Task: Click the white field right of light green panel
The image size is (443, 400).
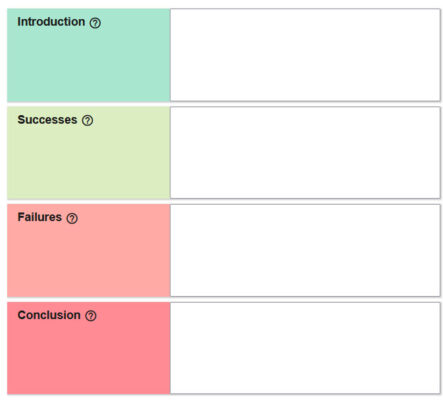Action: [x=305, y=153]
